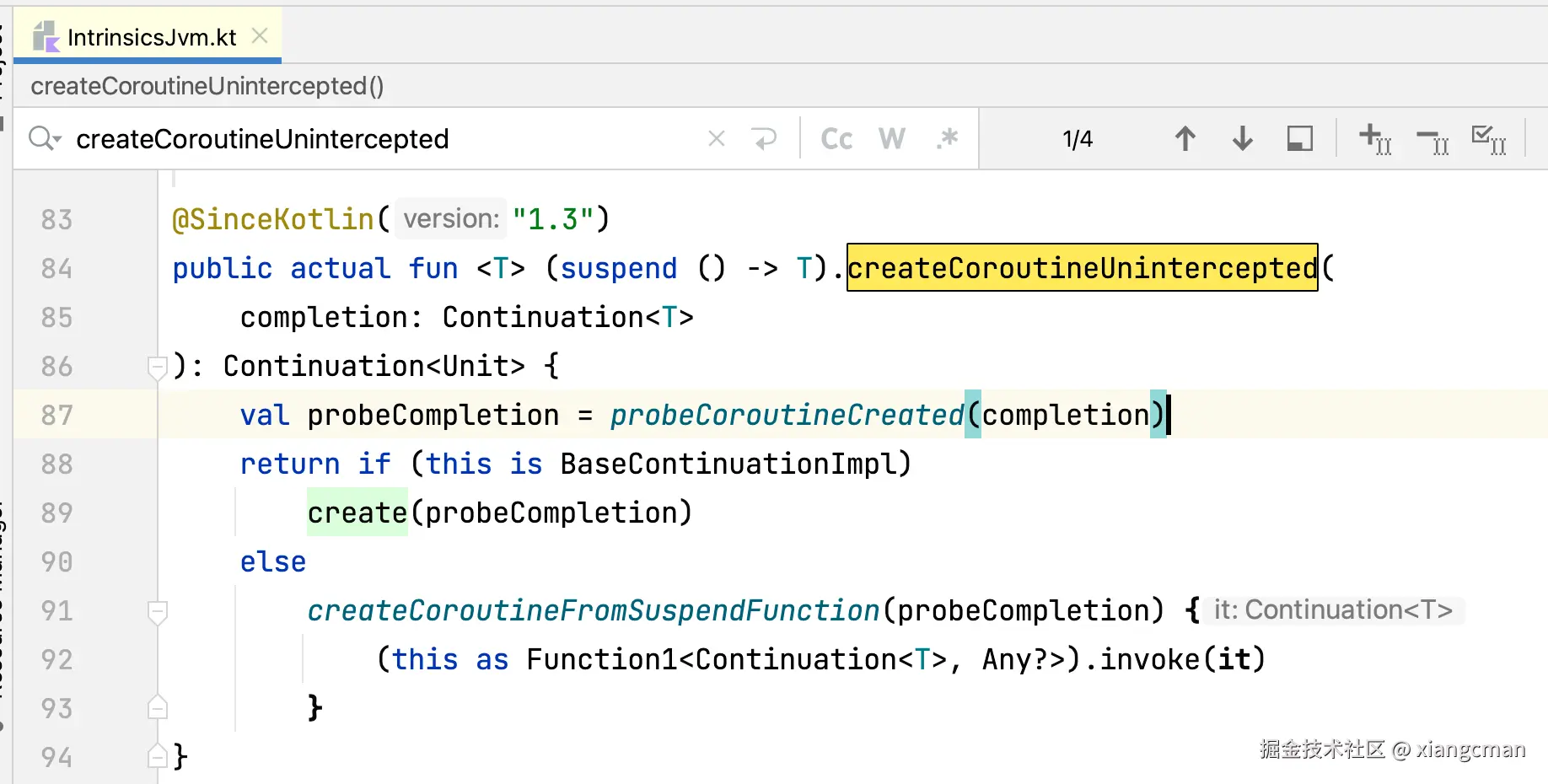Click line number 84 in gutter
Viewport: 1548px width, 784px height.
(56, 268)
